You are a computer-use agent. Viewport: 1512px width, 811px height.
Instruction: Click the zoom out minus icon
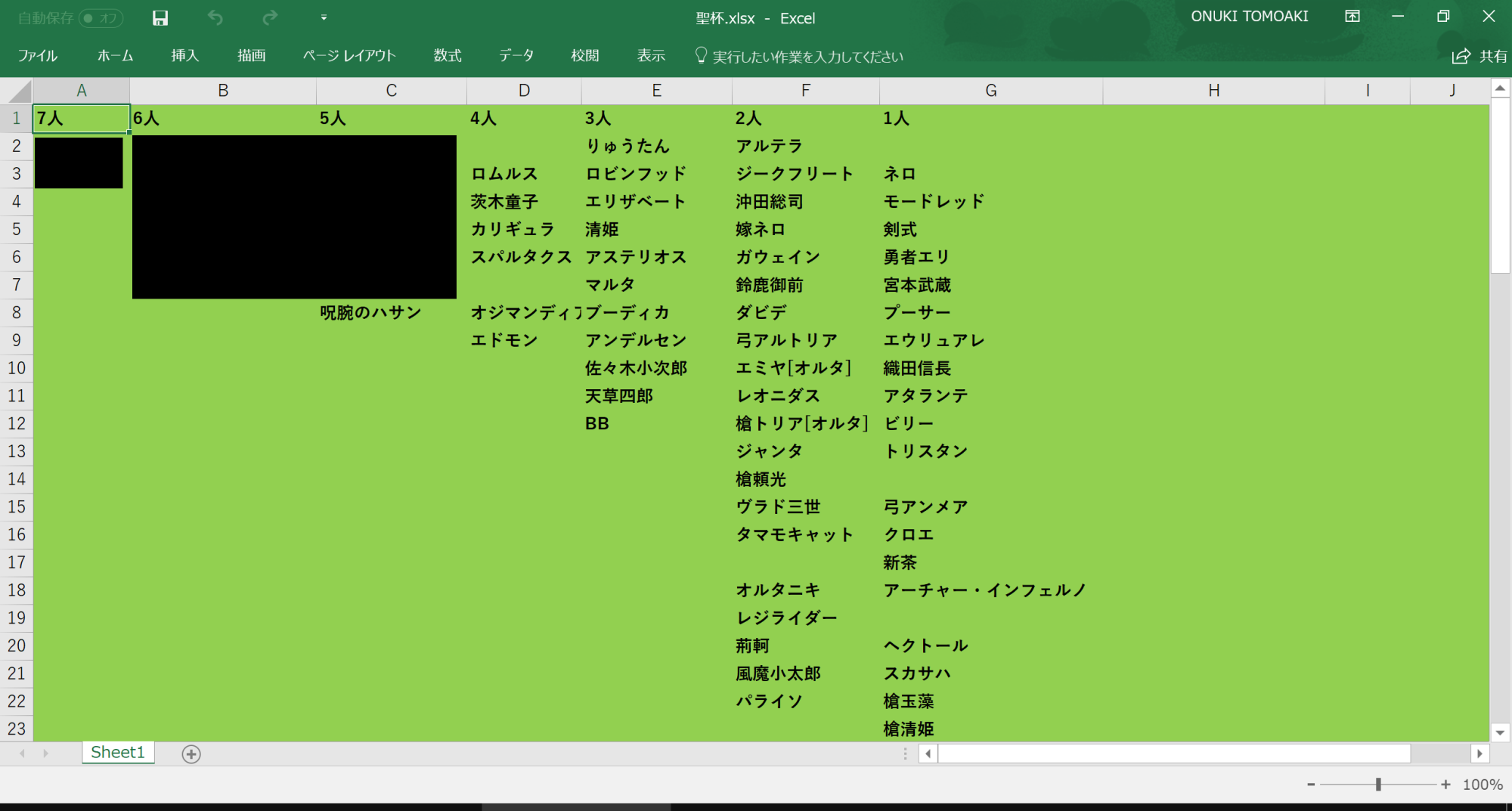1311,785
